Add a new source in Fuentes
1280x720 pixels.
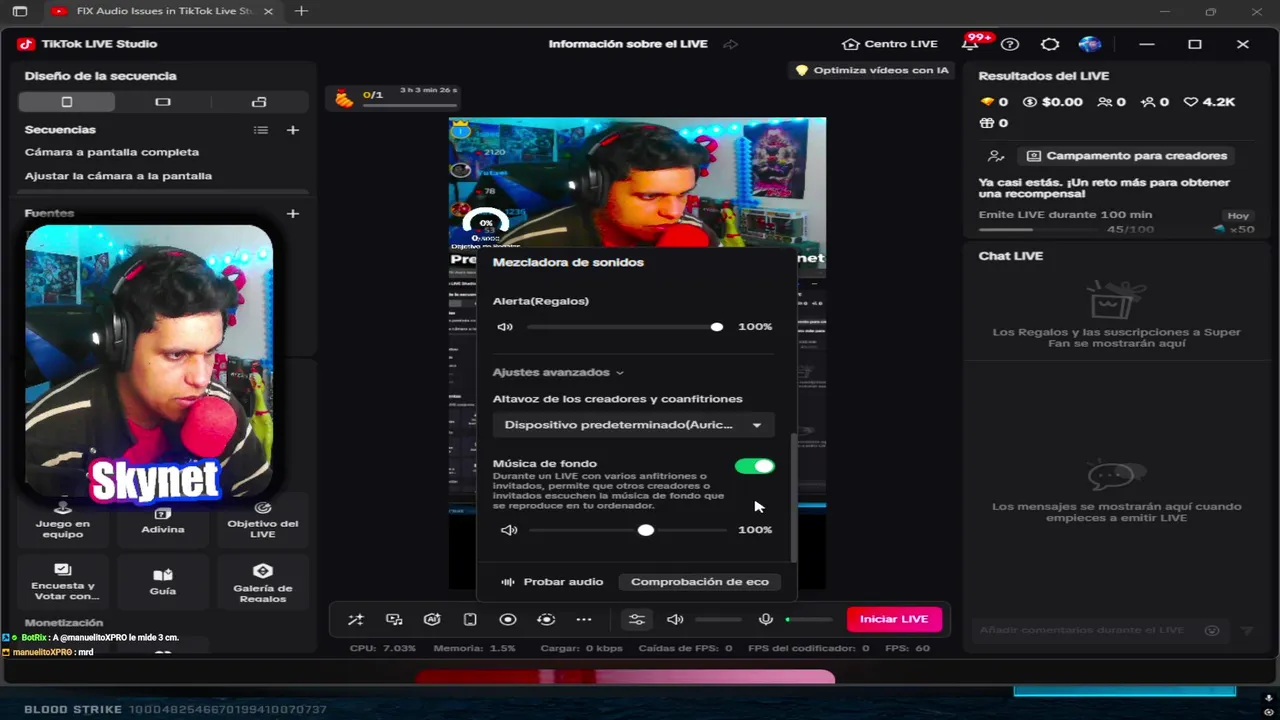(293, 213)
